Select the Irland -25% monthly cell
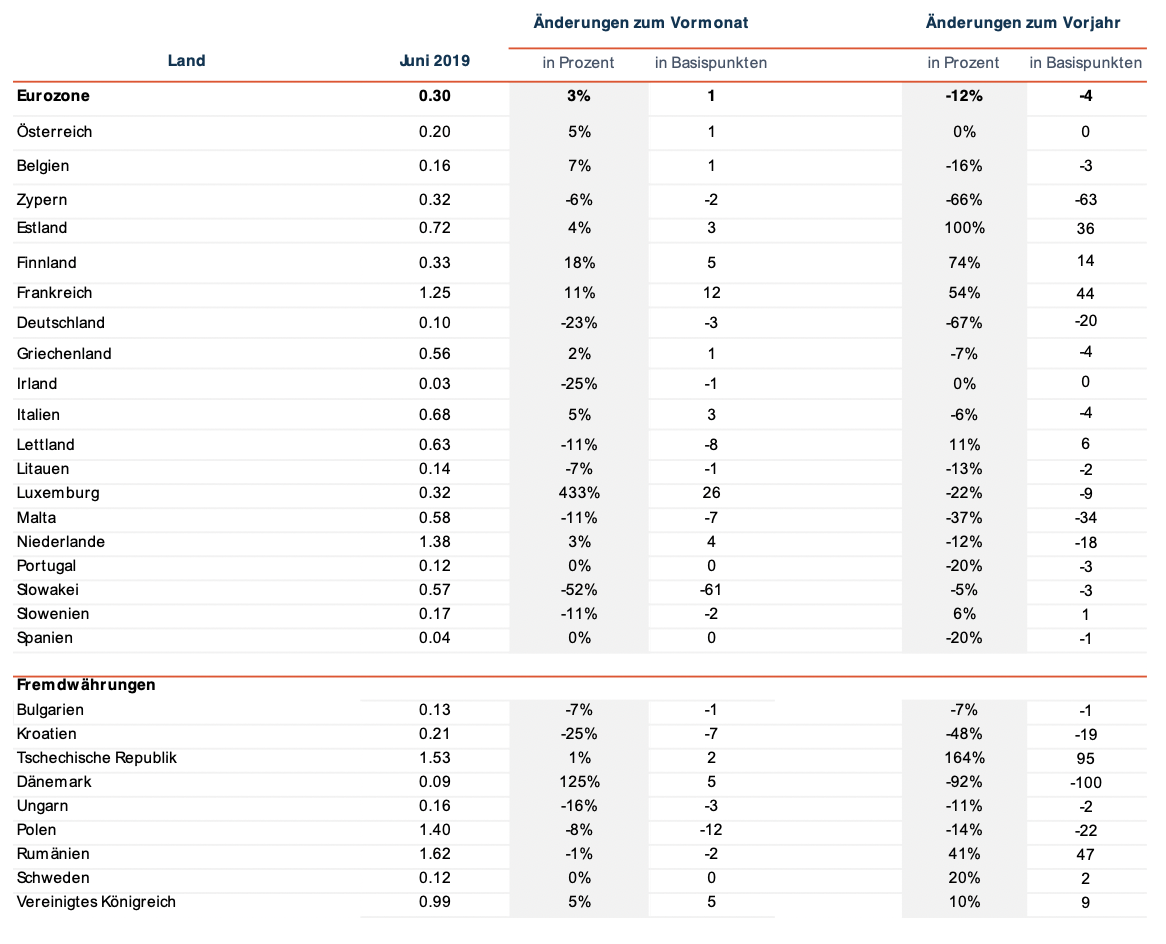1166x944 pixels. (579, 384)
